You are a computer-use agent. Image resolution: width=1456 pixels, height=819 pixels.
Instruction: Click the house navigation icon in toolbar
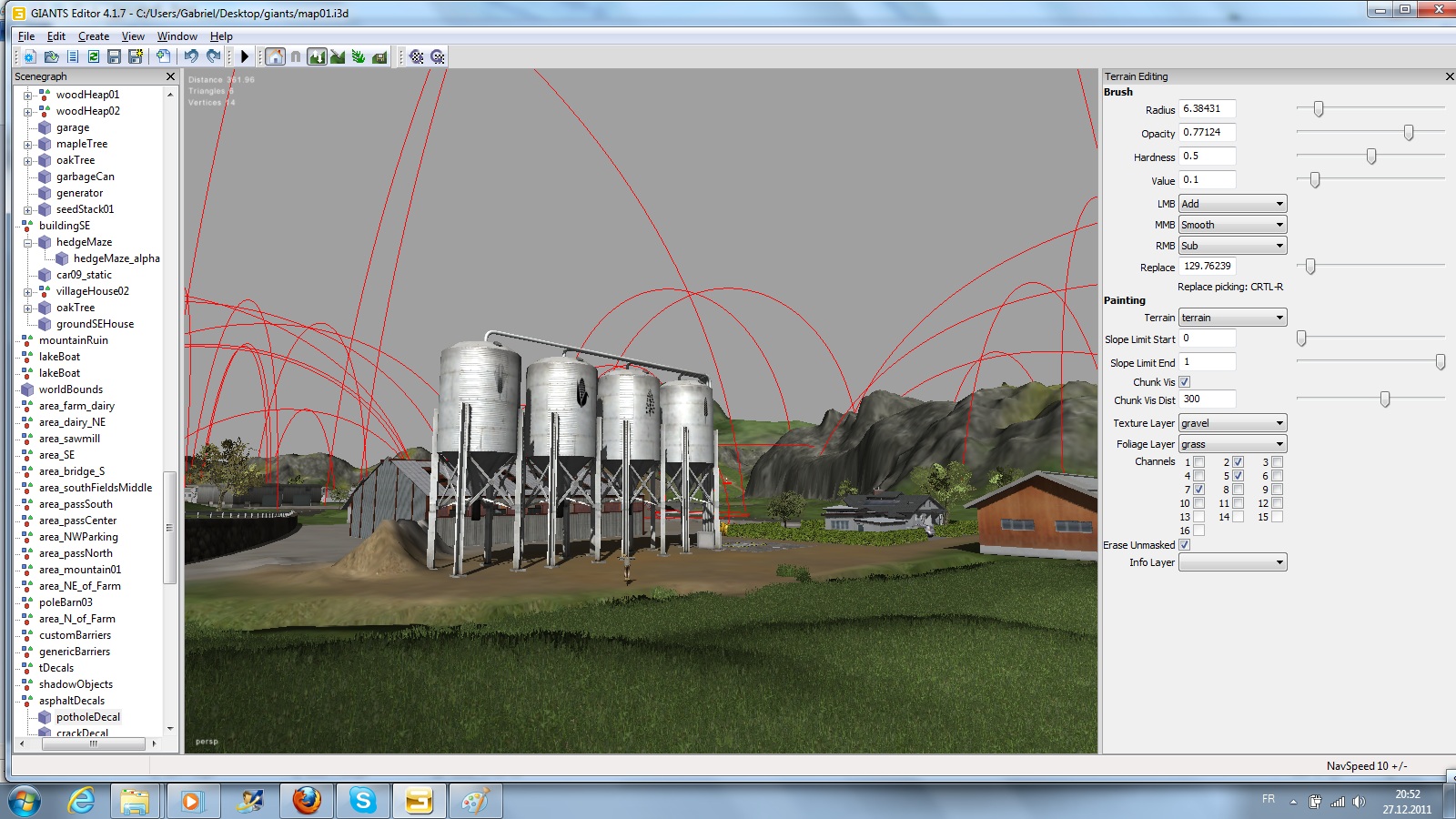275,56
